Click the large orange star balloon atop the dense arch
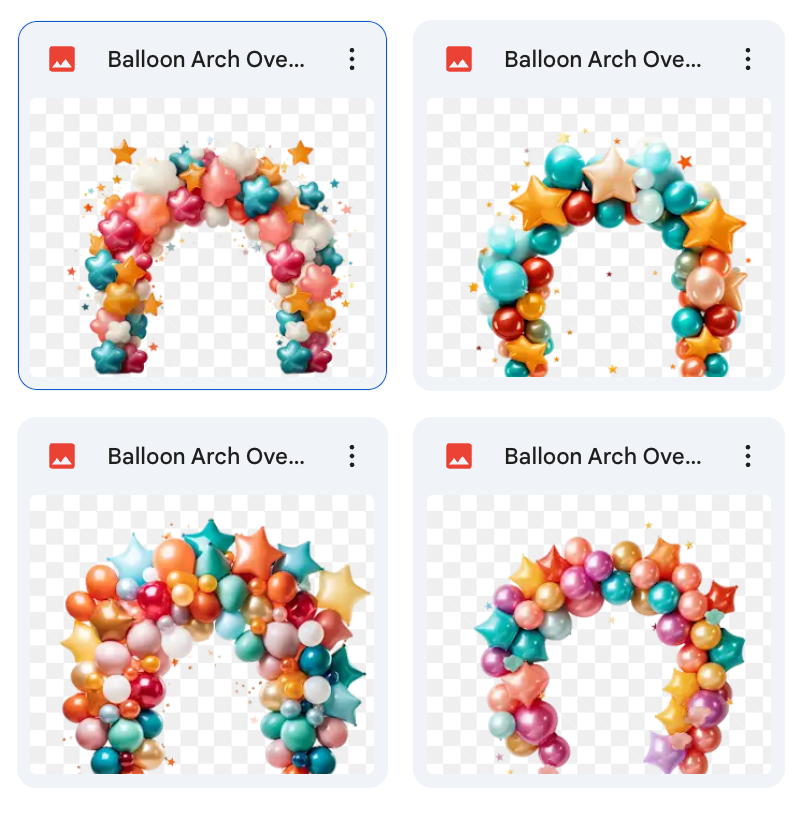 [257, 554]
